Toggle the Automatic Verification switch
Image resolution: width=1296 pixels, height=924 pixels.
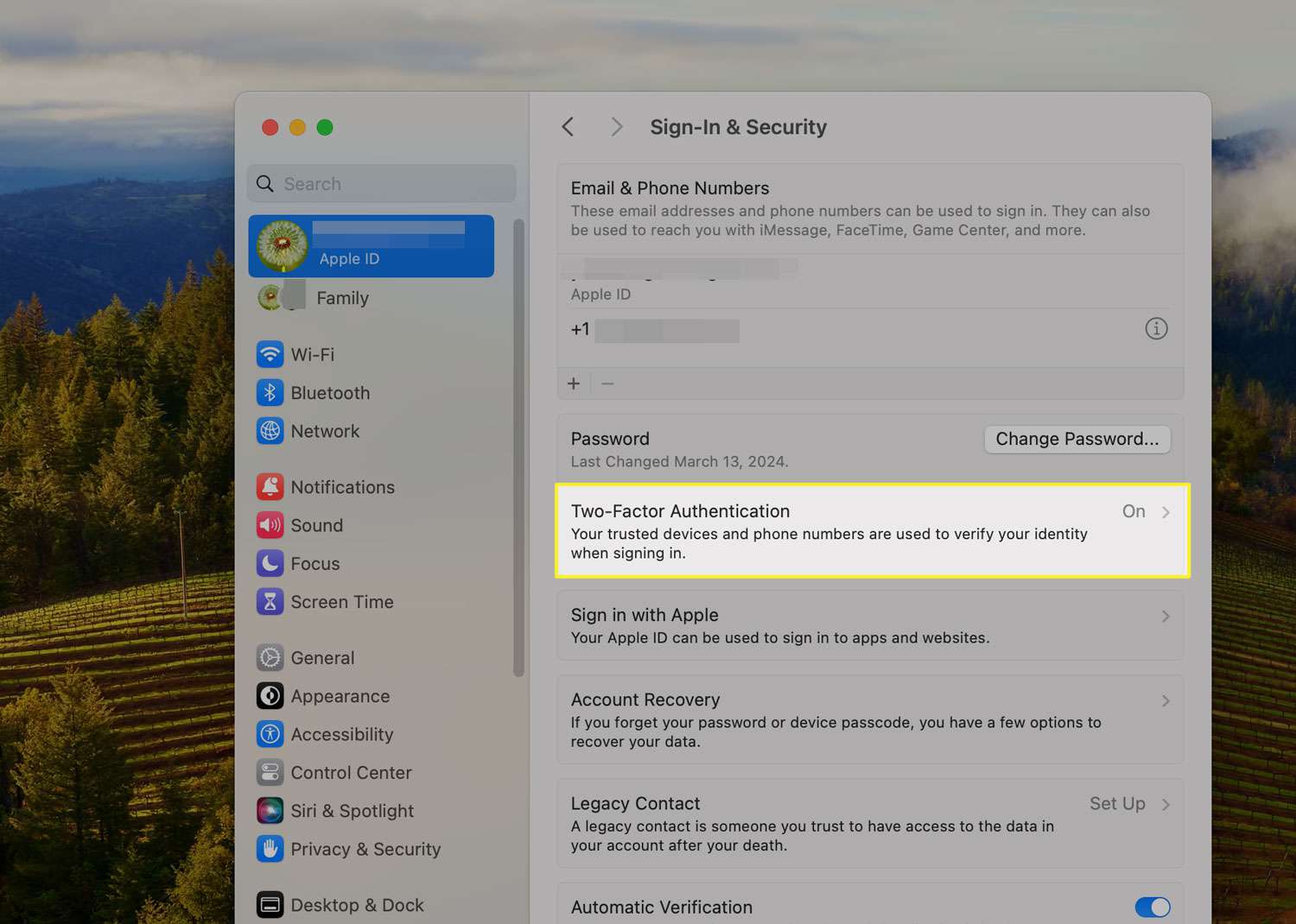point(1152,907)
